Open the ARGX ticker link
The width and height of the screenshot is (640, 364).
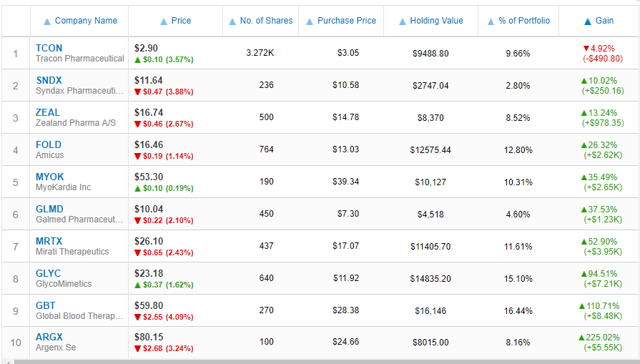click(x=49, y=337)
